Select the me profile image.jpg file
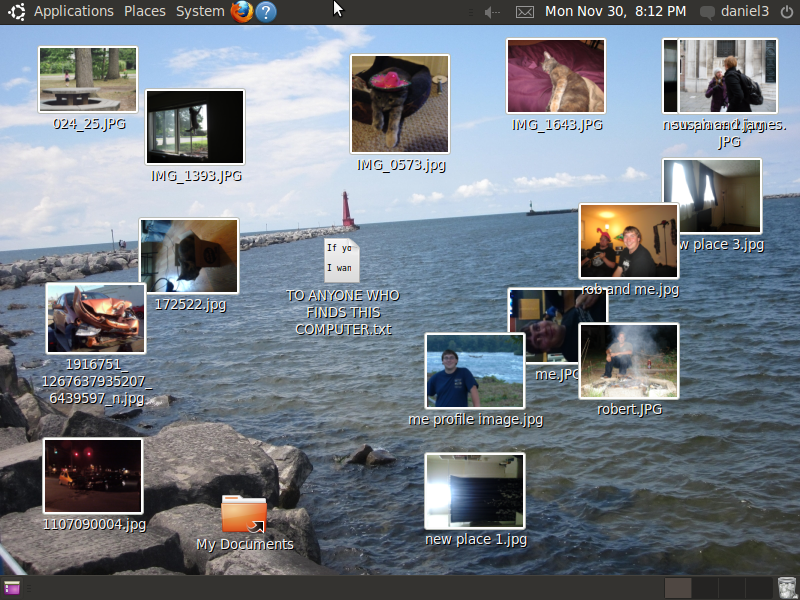Screen dimensions: 800x600 (474, 371)
